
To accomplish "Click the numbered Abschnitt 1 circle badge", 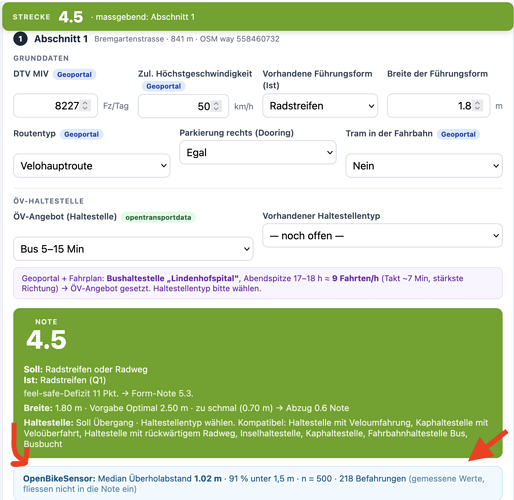I will click(x=20, y=39).
